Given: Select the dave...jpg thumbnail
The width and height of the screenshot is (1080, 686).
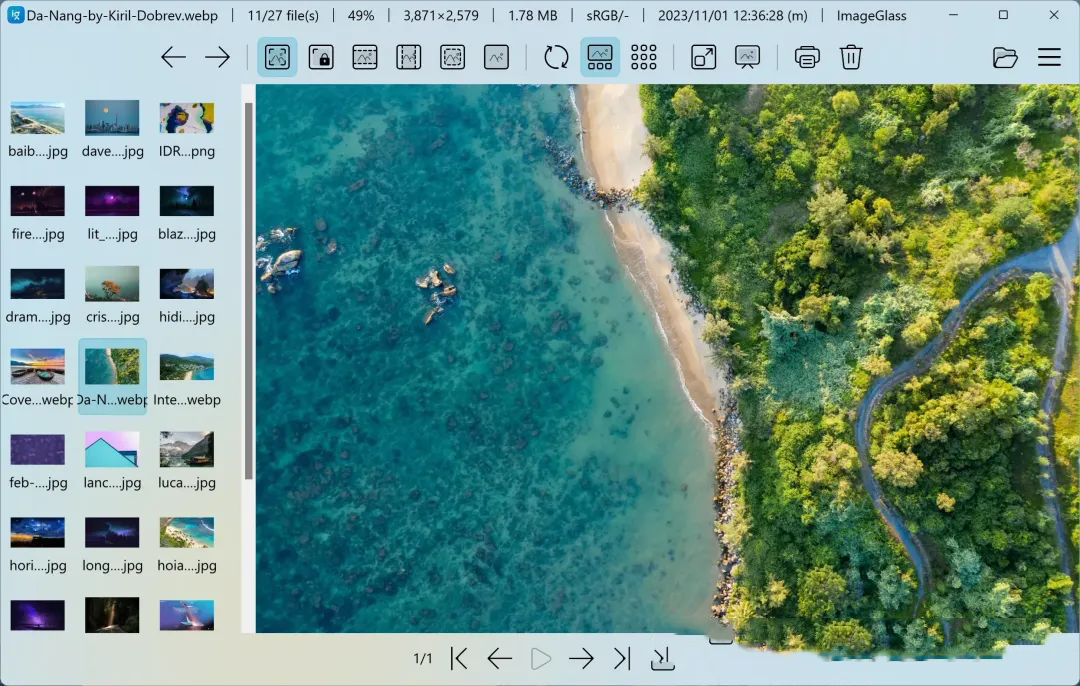Looking at the screenshot, I should [x=112, y=129].
